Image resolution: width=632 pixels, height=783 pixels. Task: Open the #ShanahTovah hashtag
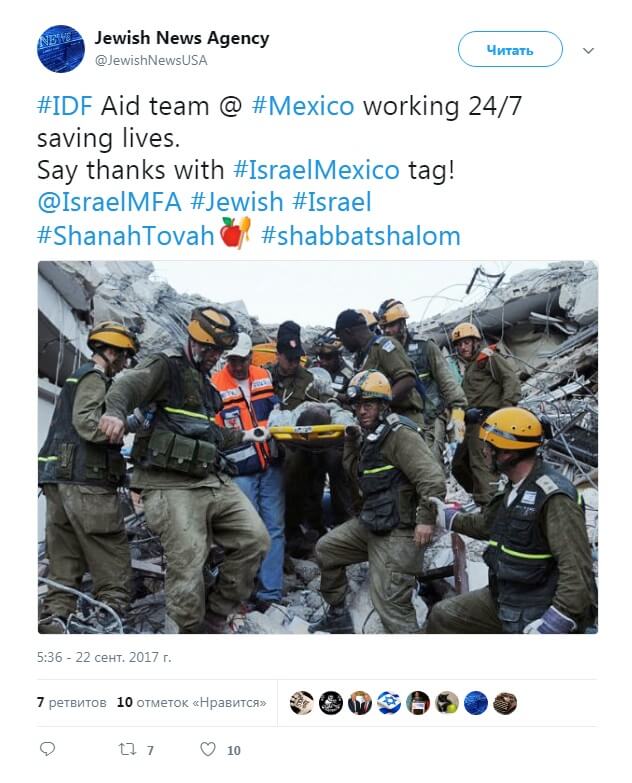pyautogui.click(x=125, y=235)
